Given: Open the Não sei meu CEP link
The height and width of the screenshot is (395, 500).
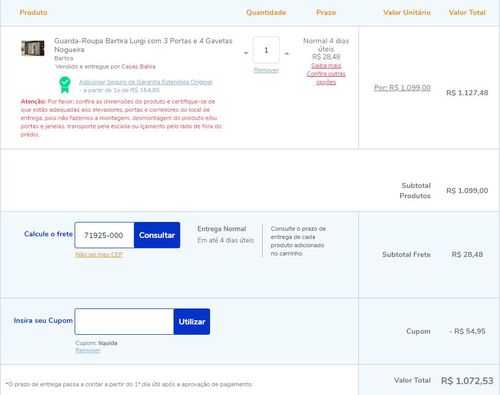Looking at the screenshot, I should 99,254.
